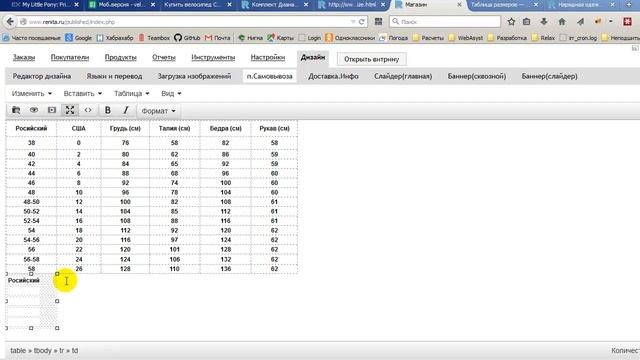Open Погода bookmark

393,38
